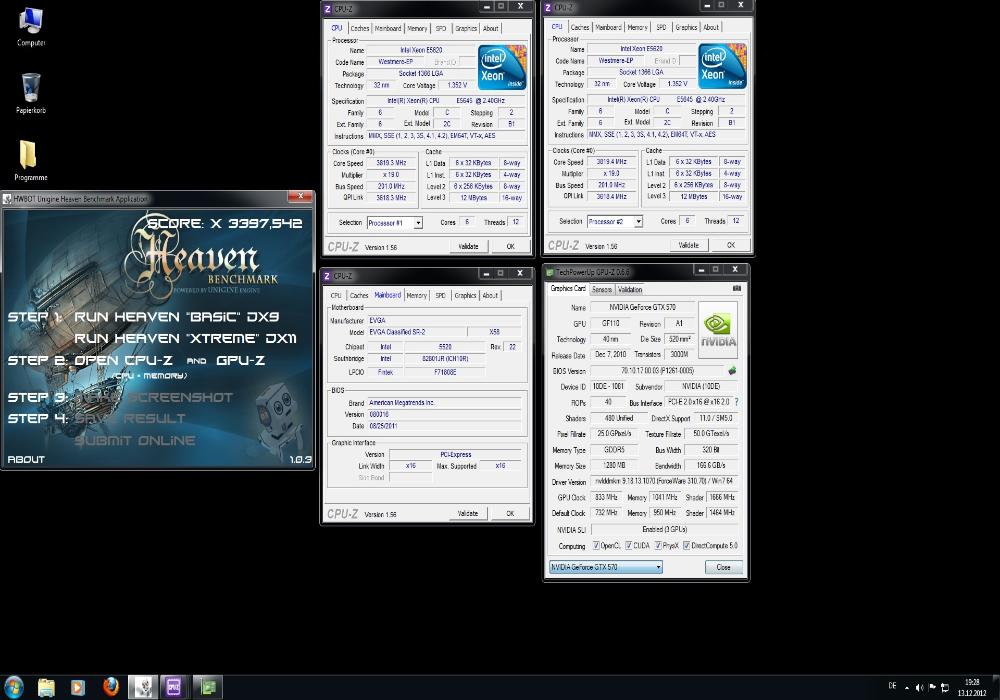The image size is (1000, 700).
Task: Click the Model field EVGA Classified SR-2
Action: pyautogui.click(x=417, y=332)
